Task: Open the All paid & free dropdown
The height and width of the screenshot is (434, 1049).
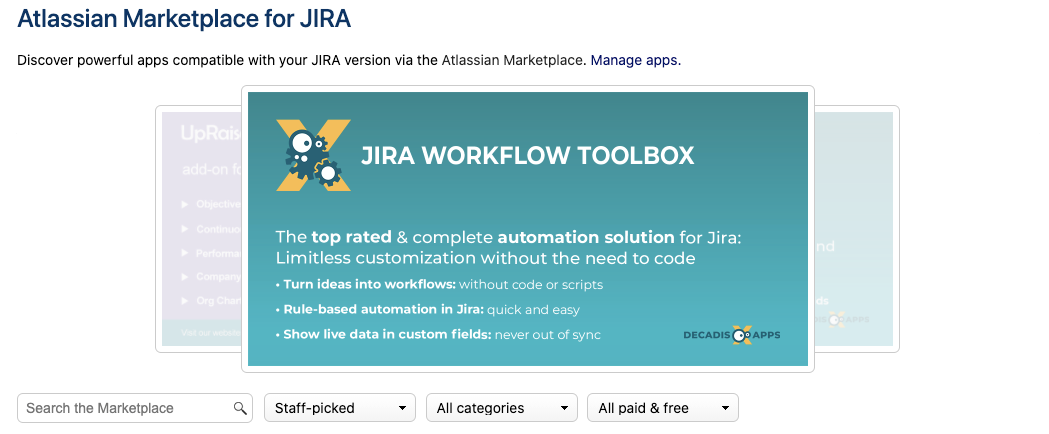Action: pyautogui.click(x=662, y=408)
